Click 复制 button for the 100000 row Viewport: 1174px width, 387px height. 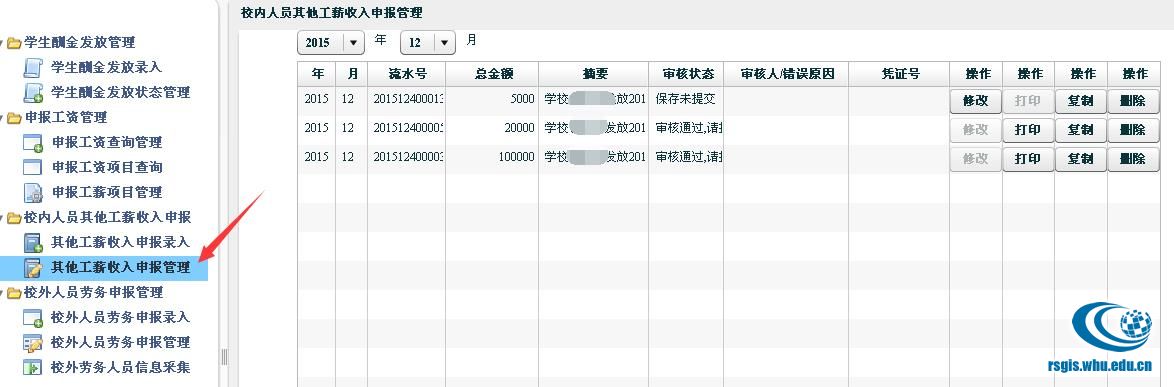click(x=1080, y=159)
